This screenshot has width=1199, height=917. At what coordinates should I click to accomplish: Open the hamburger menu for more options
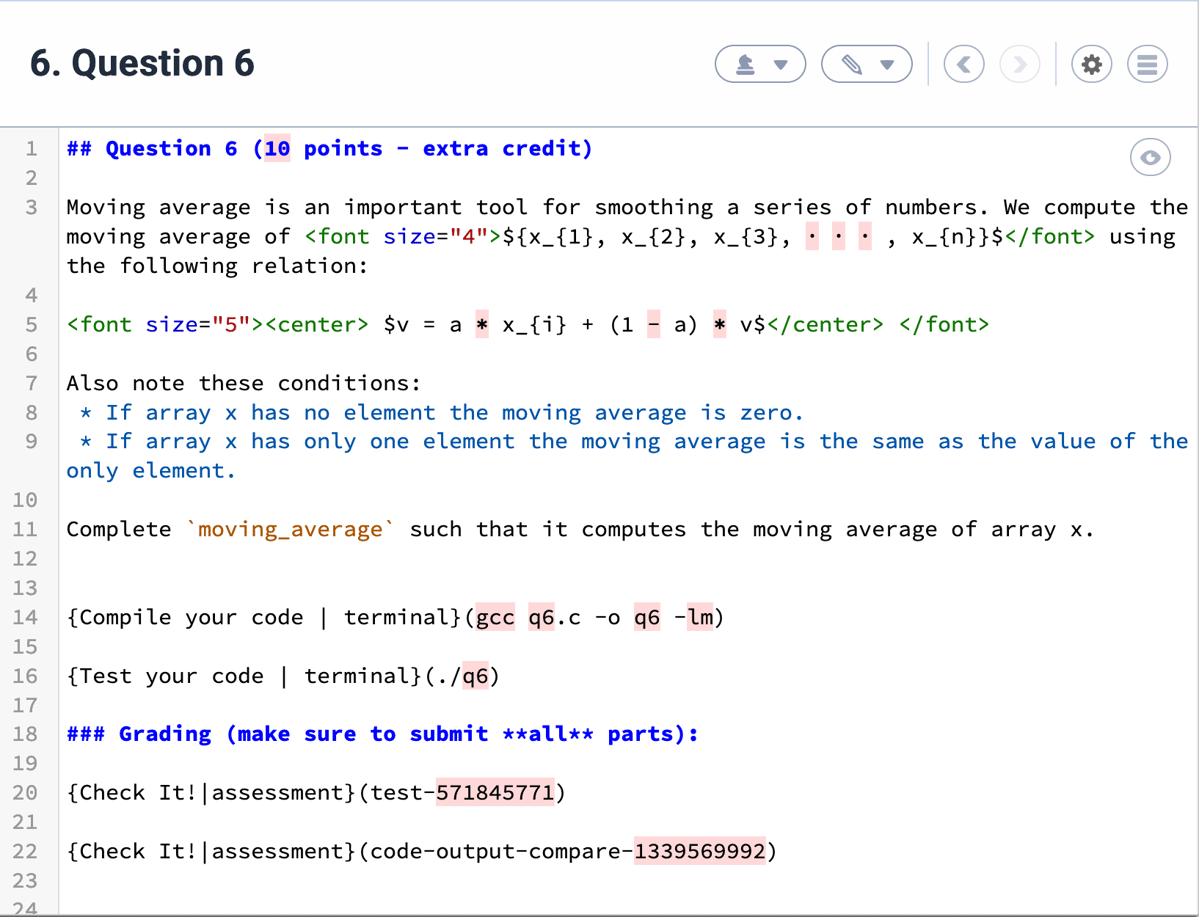coord(1146,63)
